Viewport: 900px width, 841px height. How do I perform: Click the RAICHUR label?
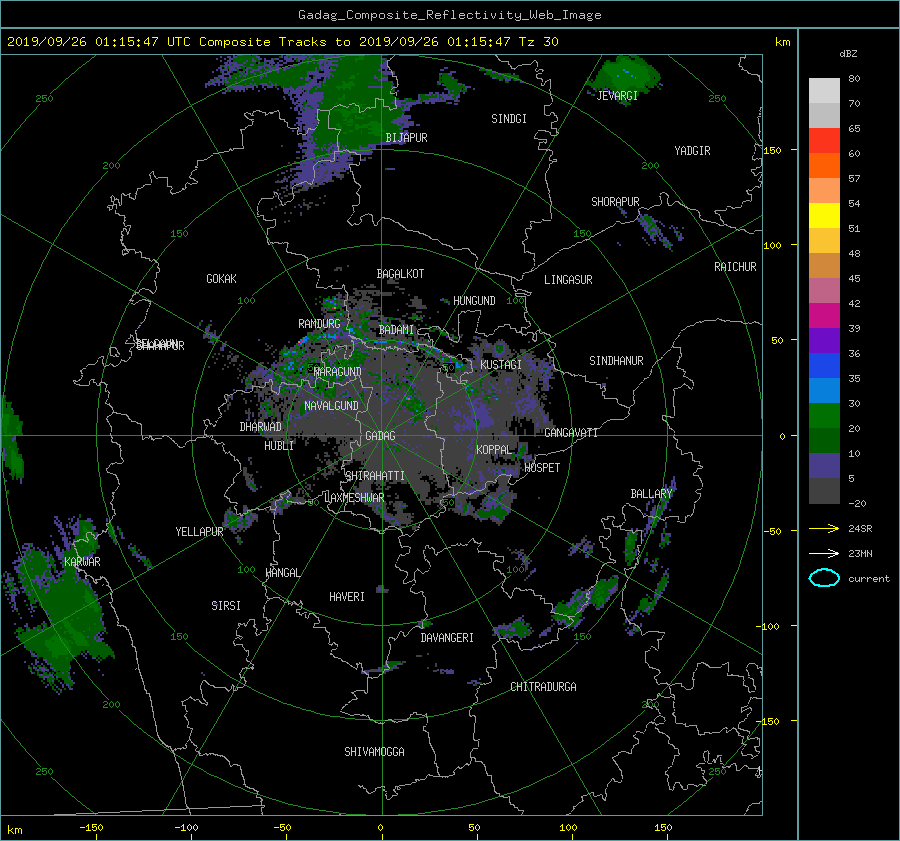[735, 267]
